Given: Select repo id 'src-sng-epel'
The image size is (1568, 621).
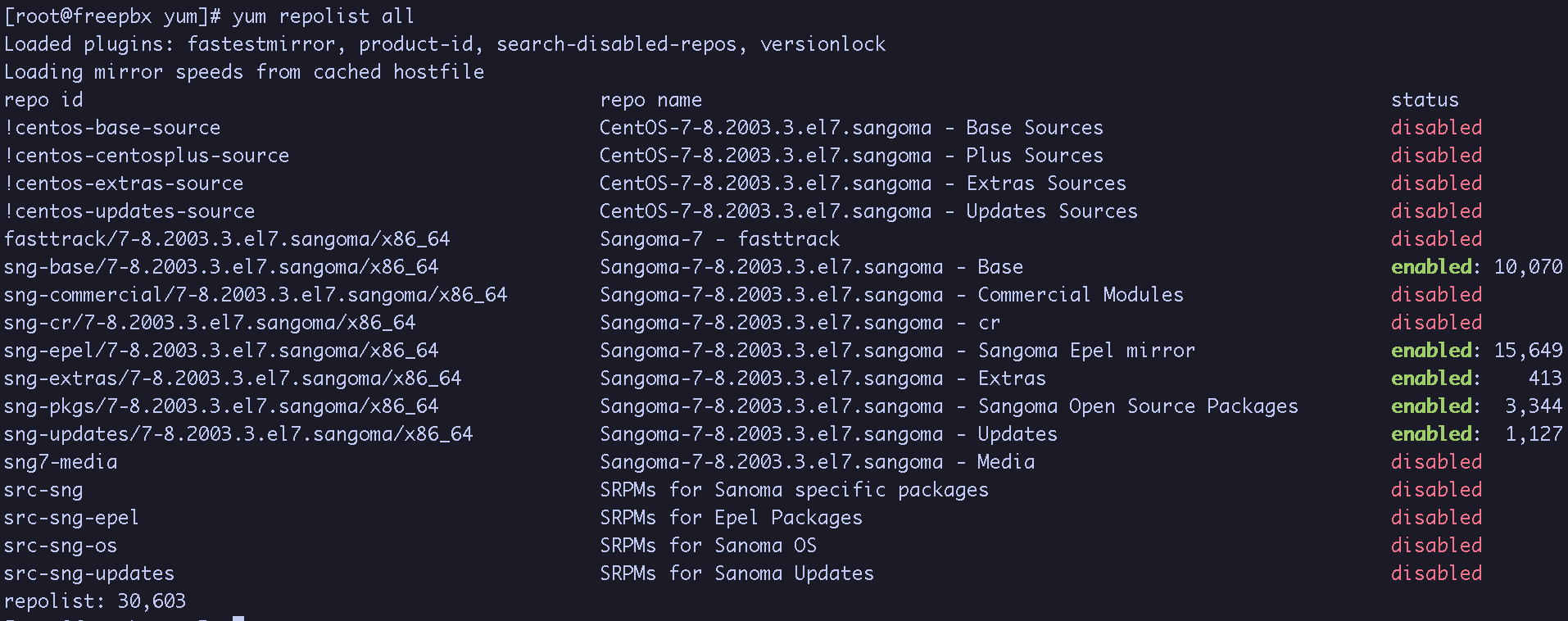Looking at the screenshot, I should tap(72, 518).
